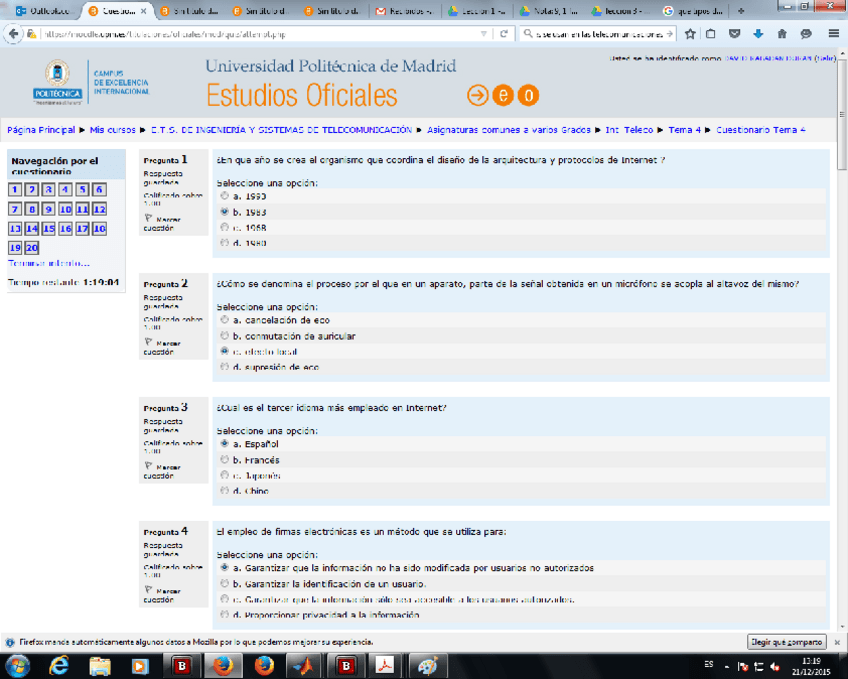This screenshot has width=848, height=679.
Task: Open the Firefox hamburger menu
Action: pyautogui.click(x=833, y=34)
